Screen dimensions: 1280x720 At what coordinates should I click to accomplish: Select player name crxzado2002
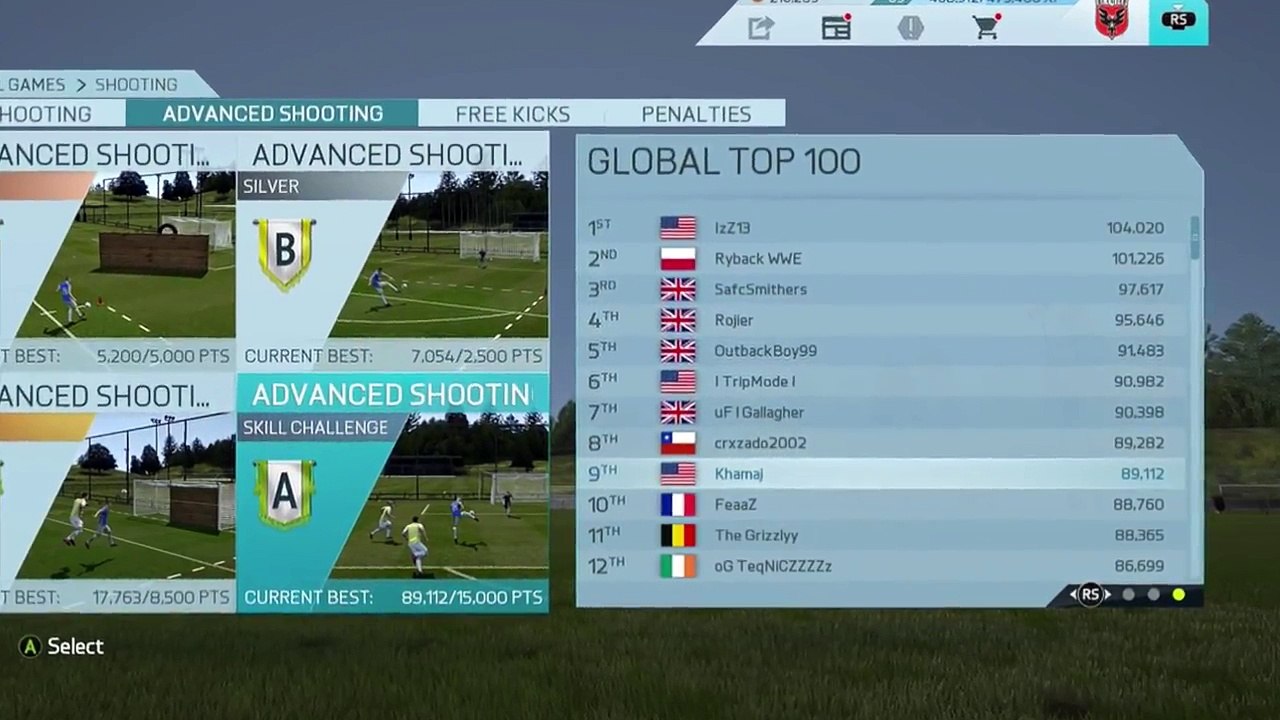(760, 443)
